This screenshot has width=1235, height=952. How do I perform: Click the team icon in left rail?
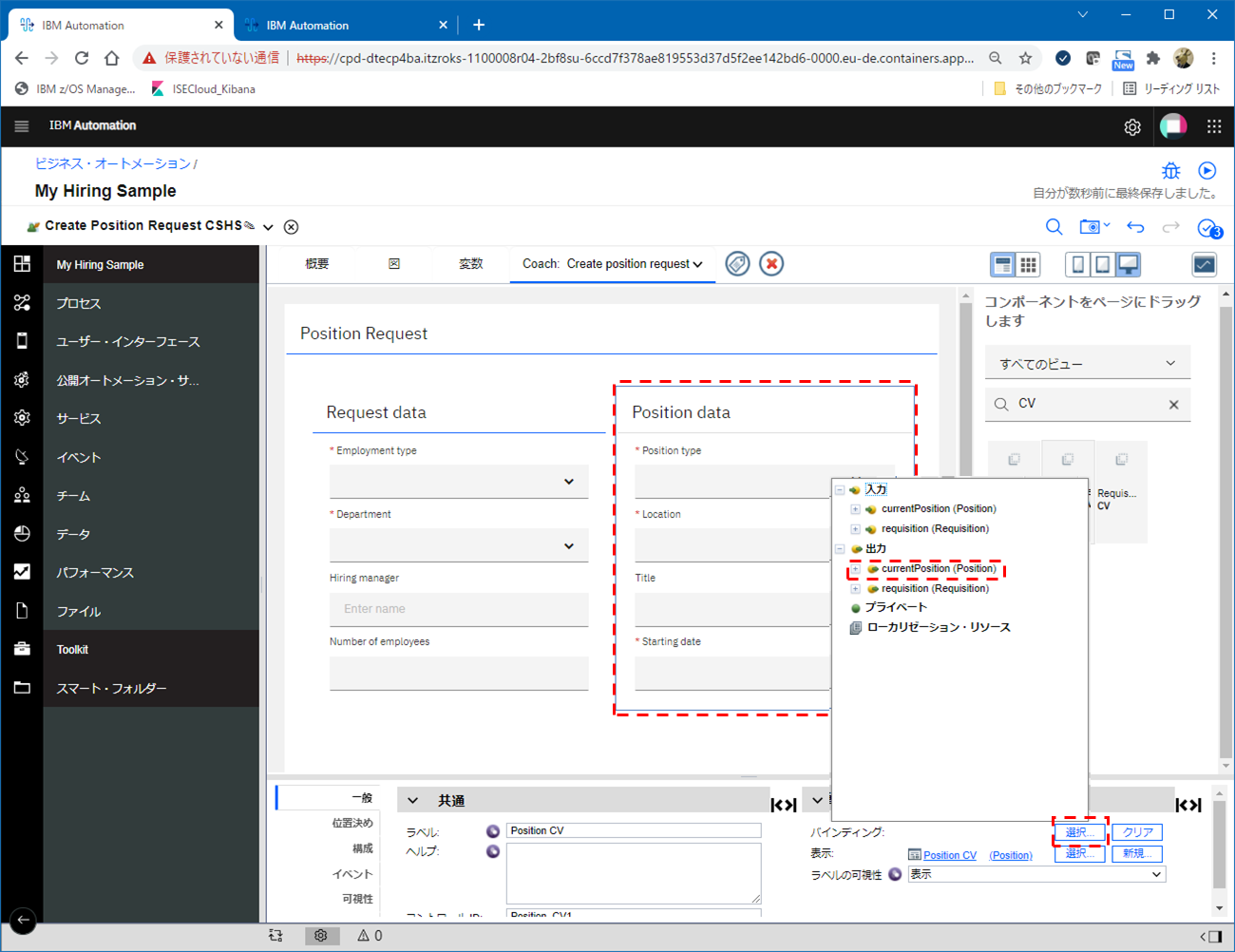(x=22, y=495)
